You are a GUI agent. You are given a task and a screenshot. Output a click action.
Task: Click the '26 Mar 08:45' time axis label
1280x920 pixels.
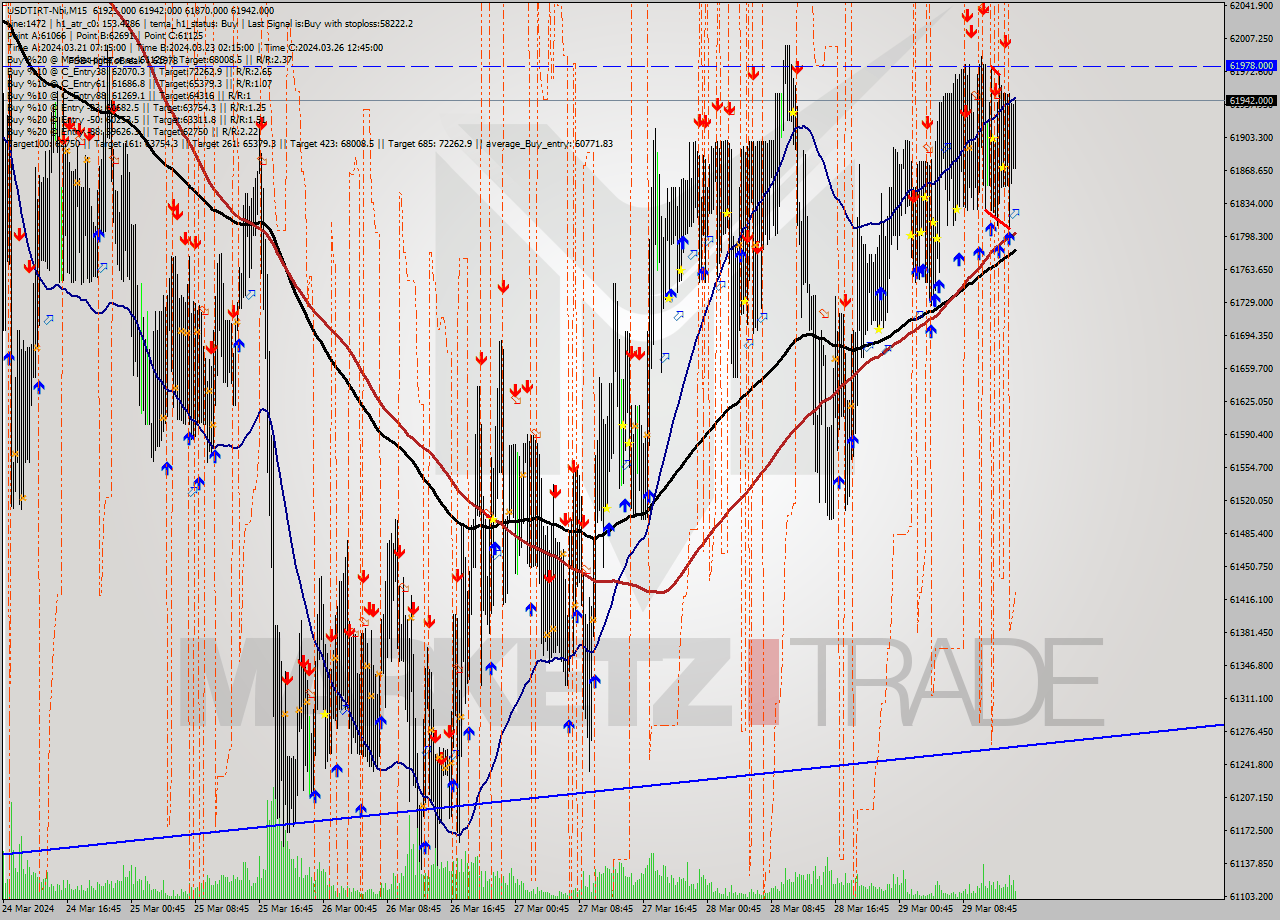[x=414, y=909]
